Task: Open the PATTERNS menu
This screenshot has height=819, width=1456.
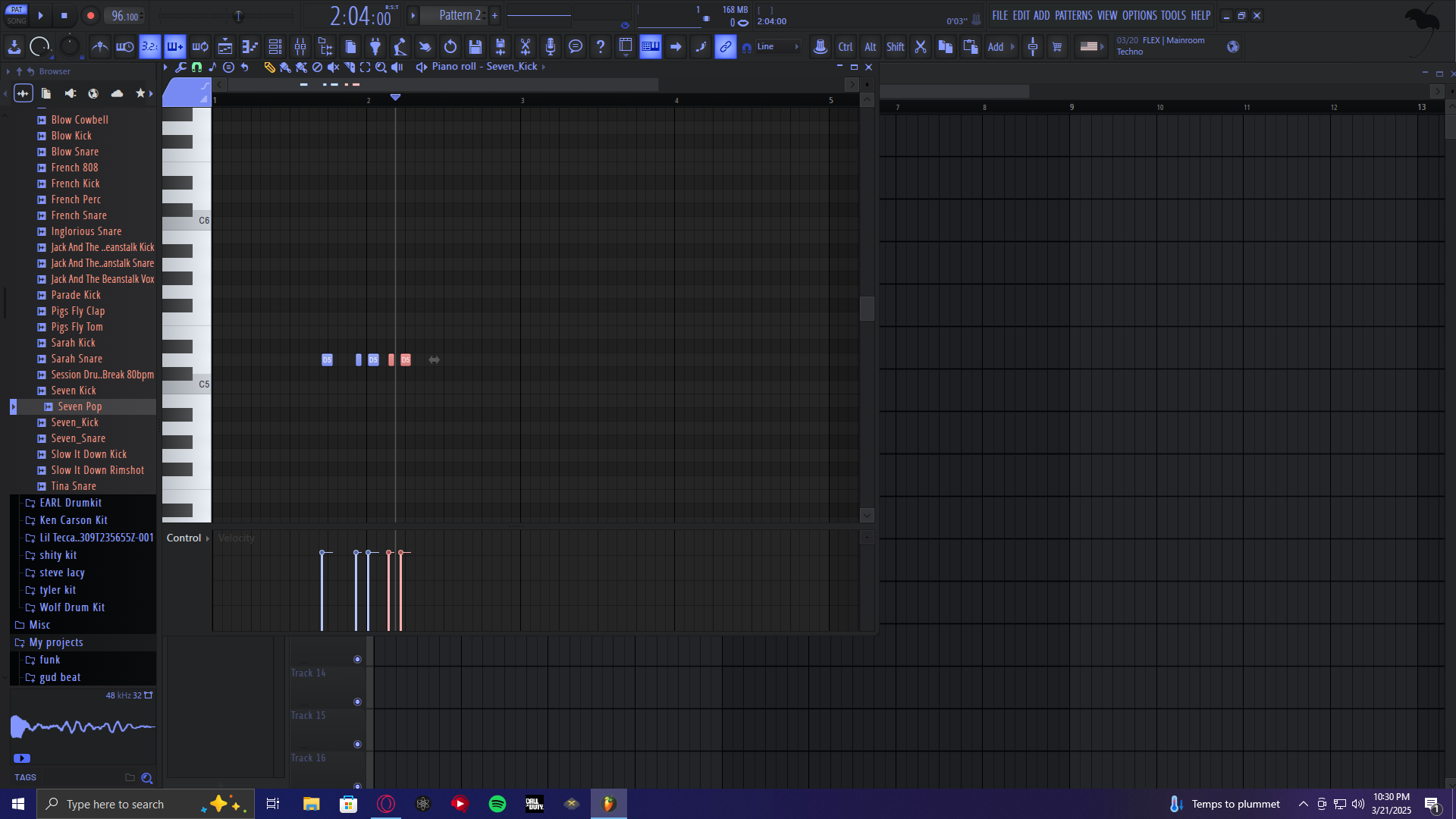Action: click(x=1073, y=15)
